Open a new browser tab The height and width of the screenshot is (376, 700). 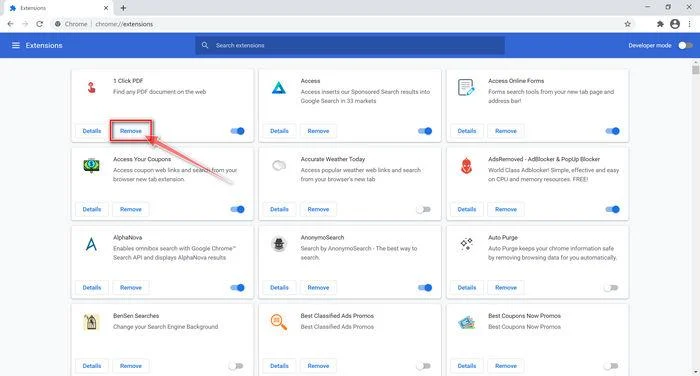click(x=123, y=8)
